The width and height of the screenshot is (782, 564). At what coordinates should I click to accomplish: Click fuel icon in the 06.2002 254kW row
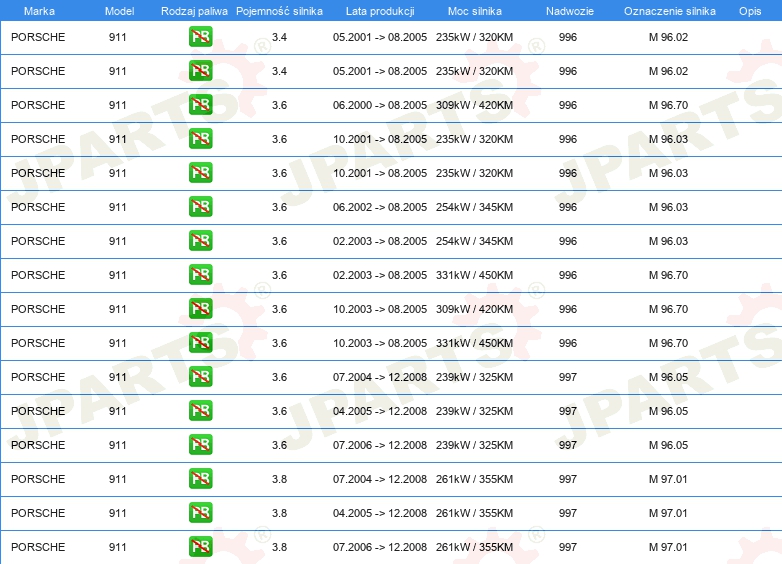[x=200, y=206]
